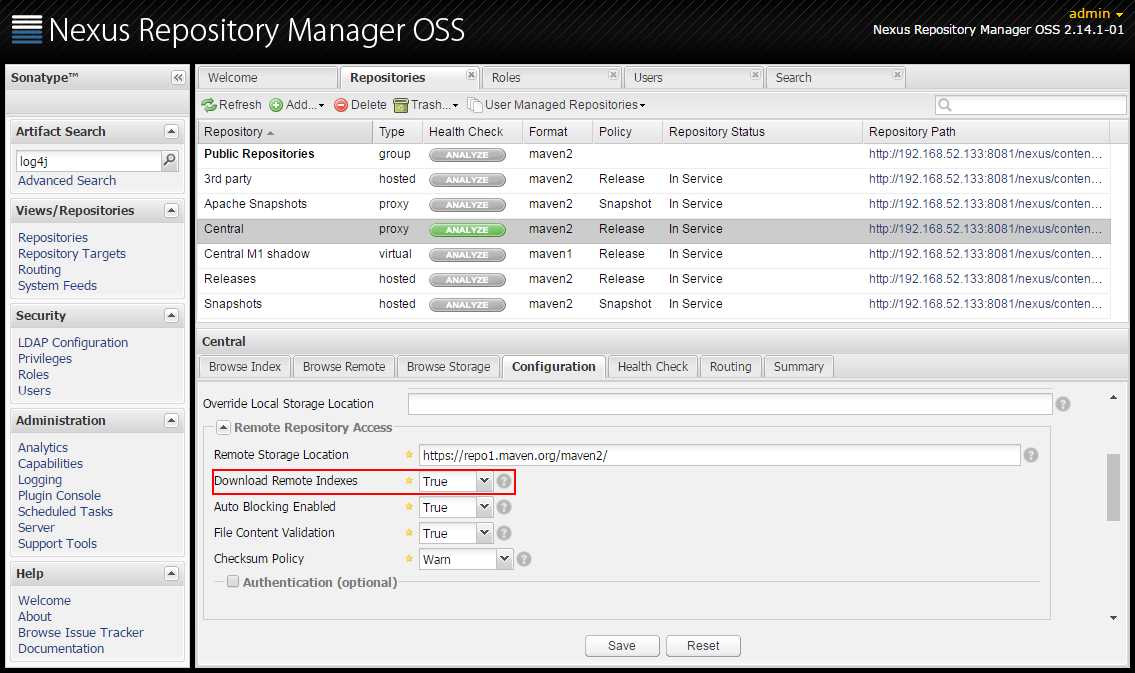Open Checksum Policy dropdown
Viewport: 1135px width, 673px height.
(505, 559)
